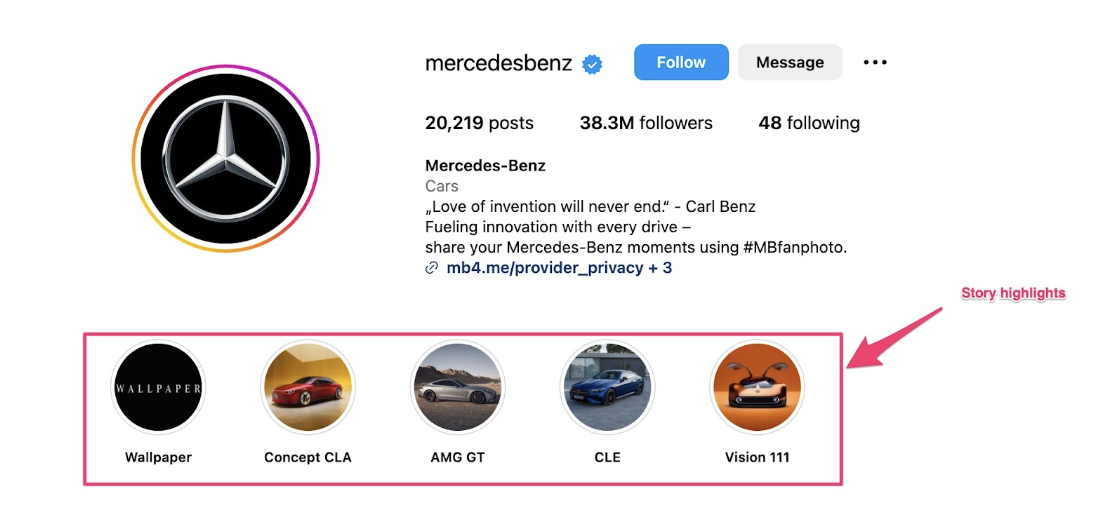Open the 38.3M followers list
The image size is (1108, 528).
coord(646,123)
